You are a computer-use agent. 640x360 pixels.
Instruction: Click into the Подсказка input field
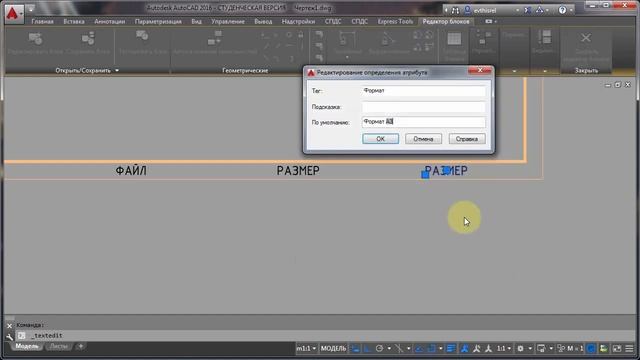(x=423, y=107)
